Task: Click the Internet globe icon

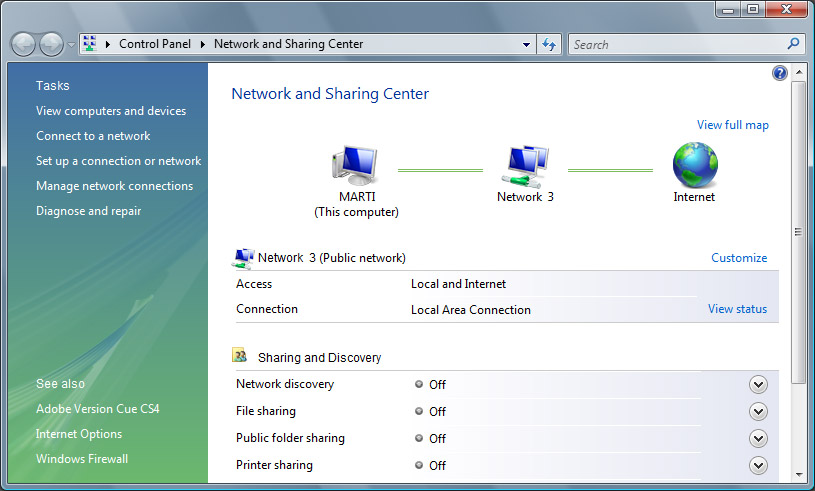Action: coord(695,165)
